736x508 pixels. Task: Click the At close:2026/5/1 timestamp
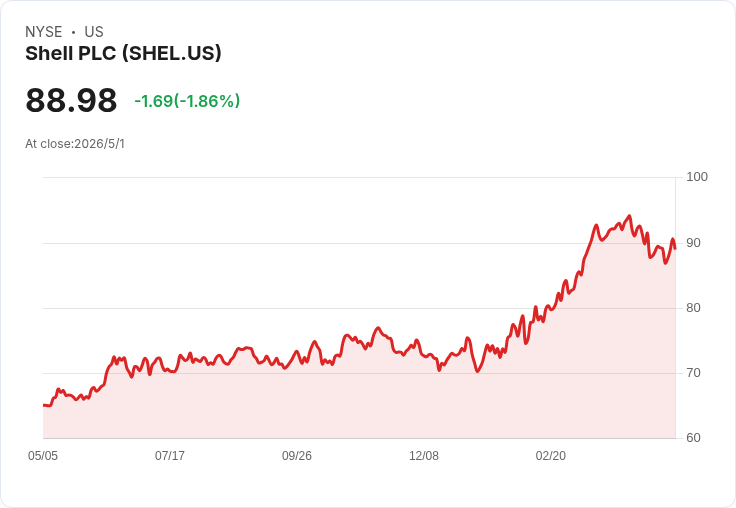(75, 144)
